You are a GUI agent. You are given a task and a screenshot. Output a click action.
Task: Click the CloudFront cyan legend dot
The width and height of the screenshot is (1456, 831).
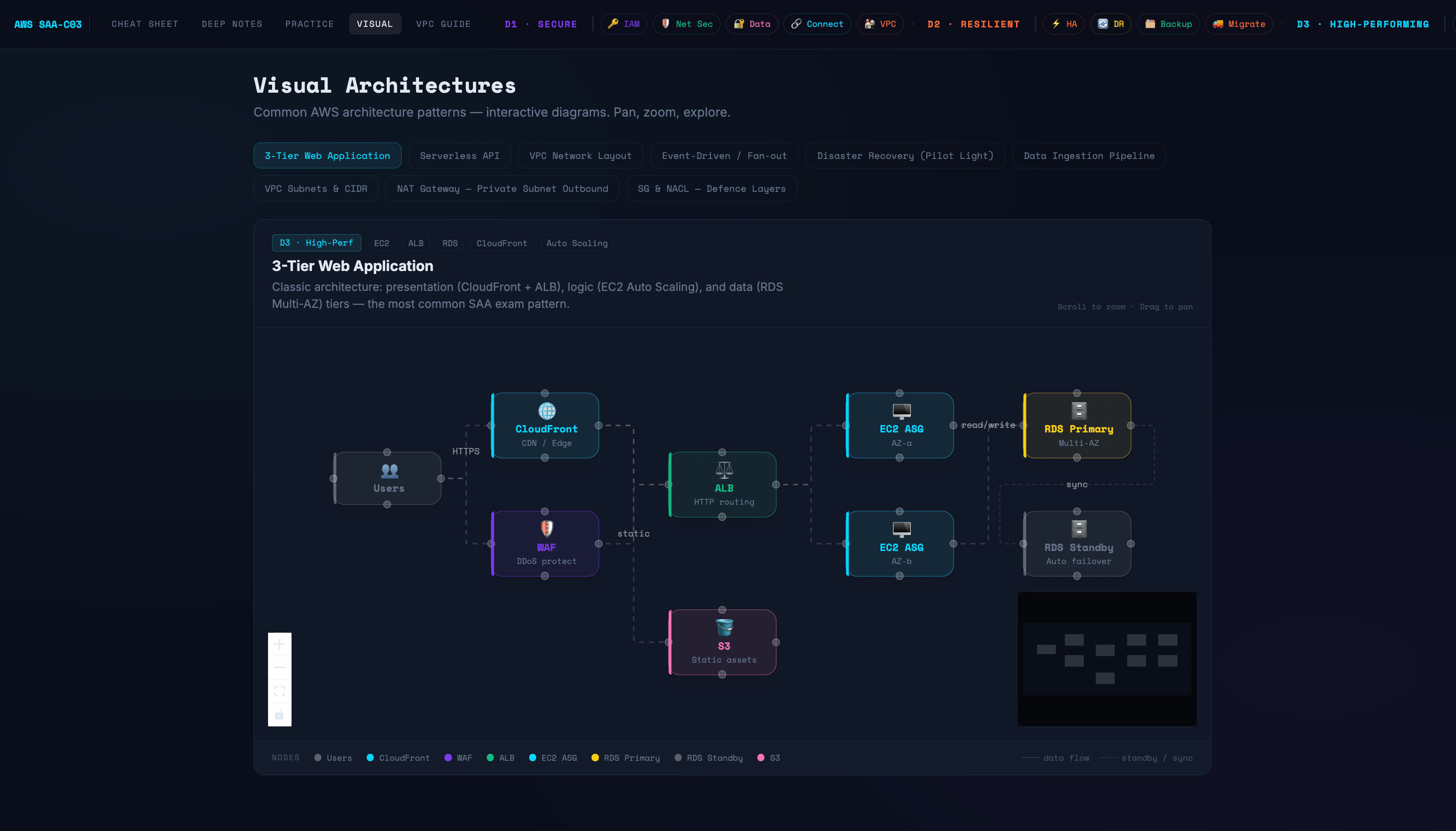tap(370, 757)
